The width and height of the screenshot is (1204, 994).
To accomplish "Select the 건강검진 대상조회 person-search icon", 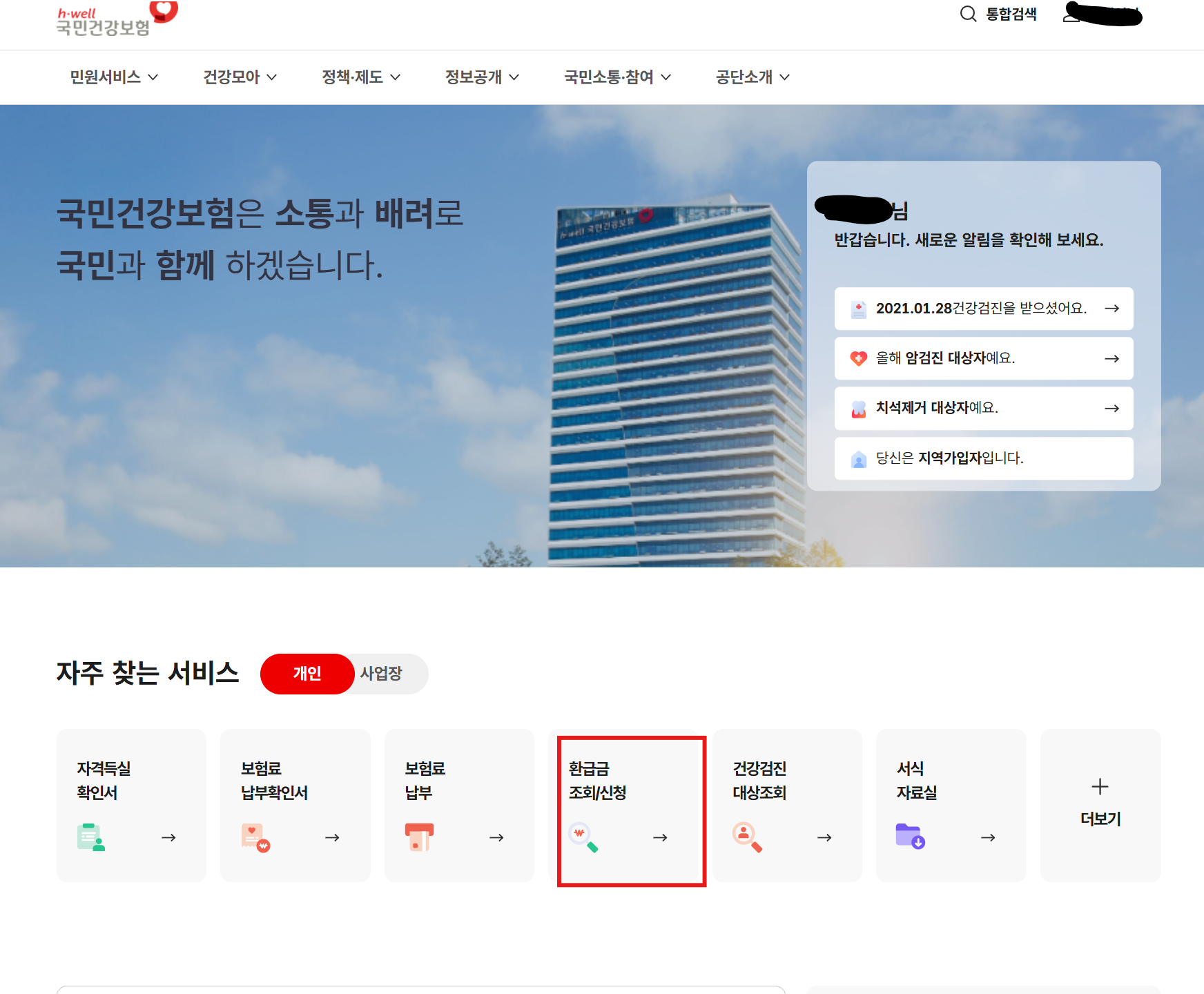I will point(748,837).
